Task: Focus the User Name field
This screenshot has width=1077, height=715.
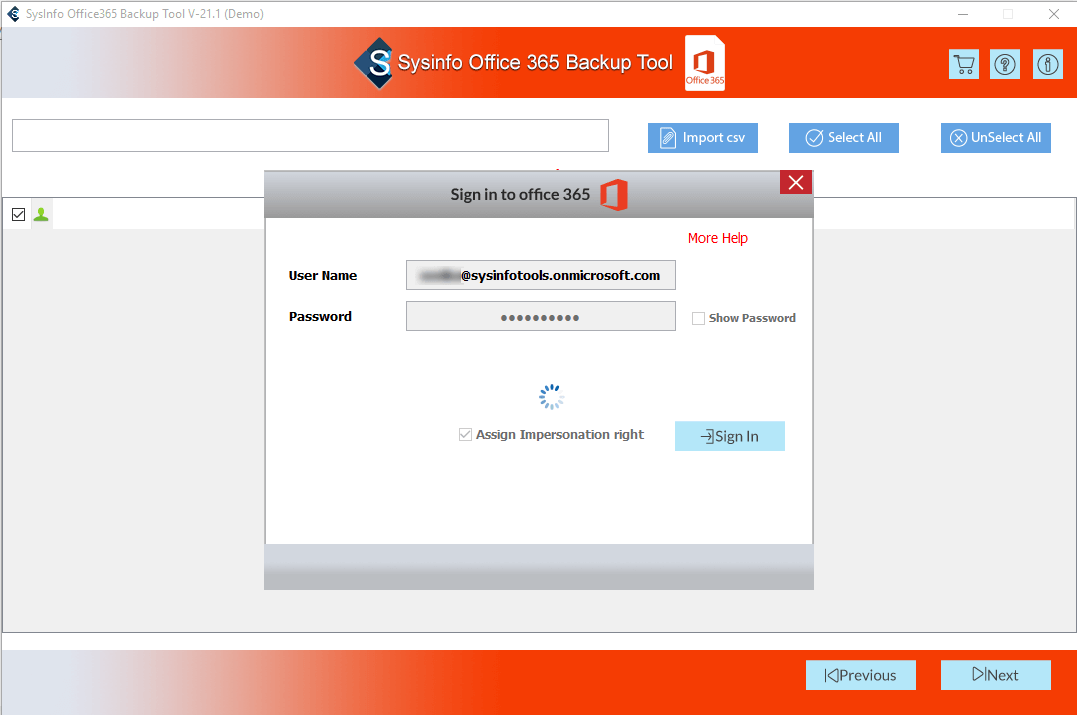Action: [541, 275]
